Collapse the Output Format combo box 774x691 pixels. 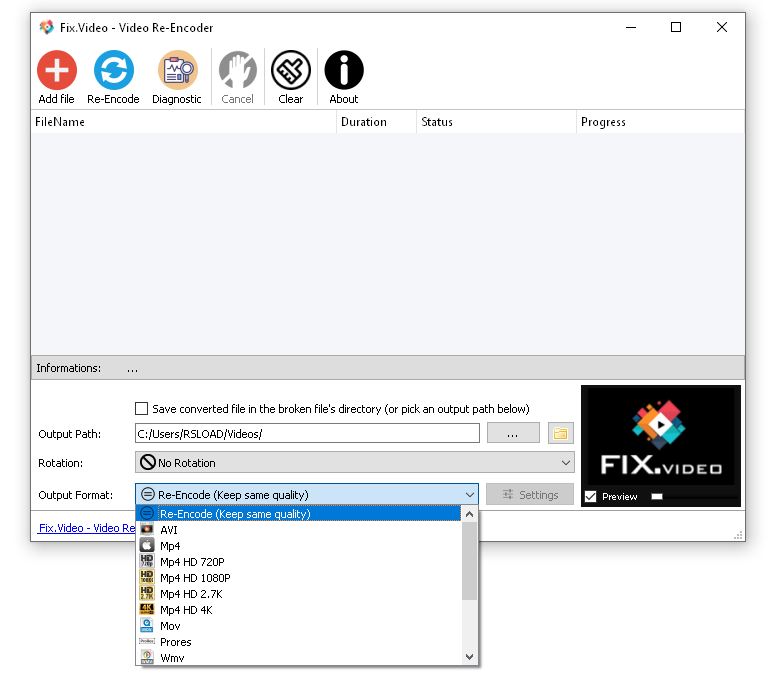click(x=469, y=494)
